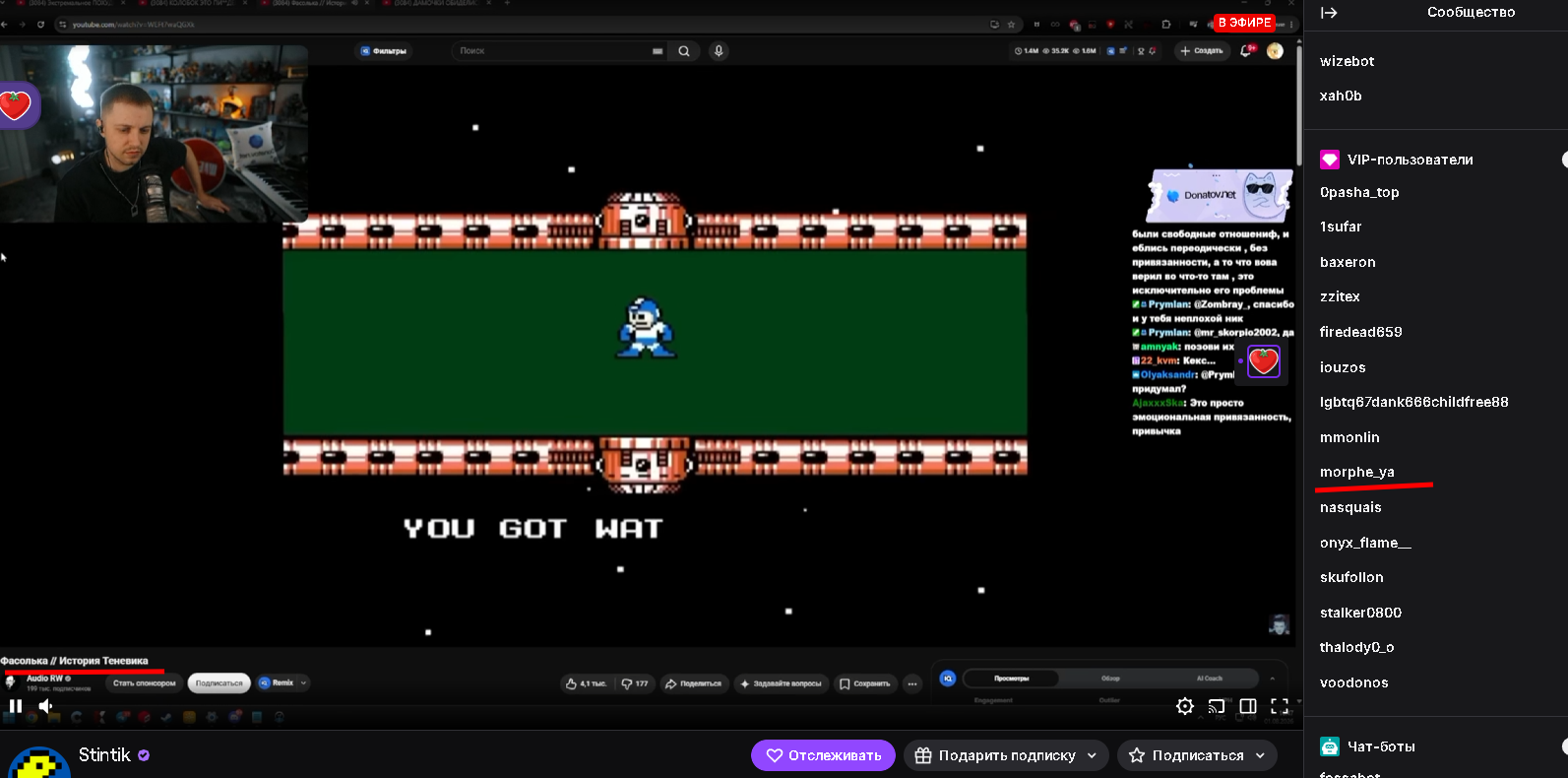This screenshot has width=1568, height=778.
Task: Collapse the Сообщество panel with the arrow icon
Action: pyautogui.click(x=1329, y=13)
